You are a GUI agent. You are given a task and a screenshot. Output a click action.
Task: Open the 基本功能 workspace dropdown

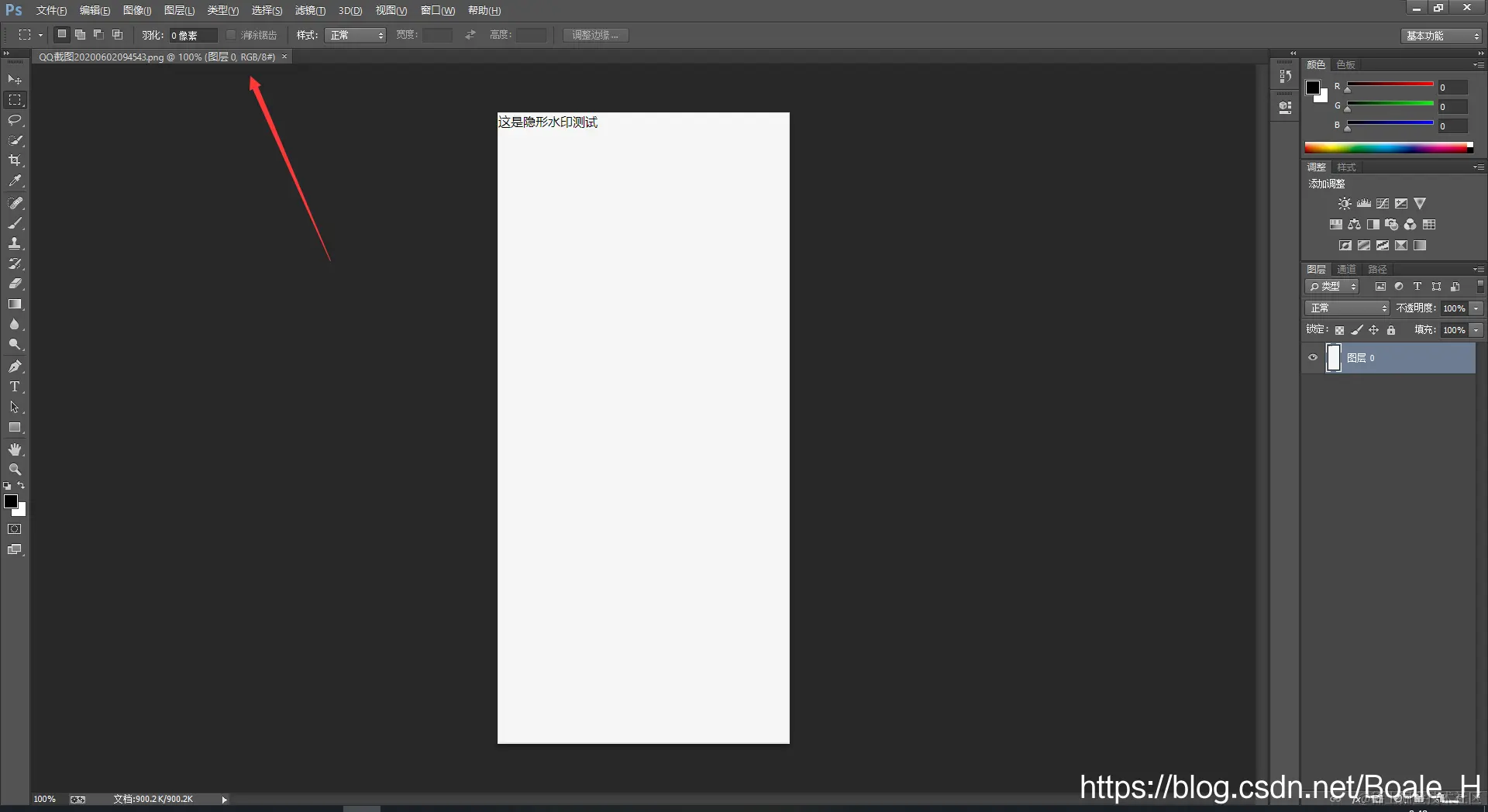(1441, 36)
